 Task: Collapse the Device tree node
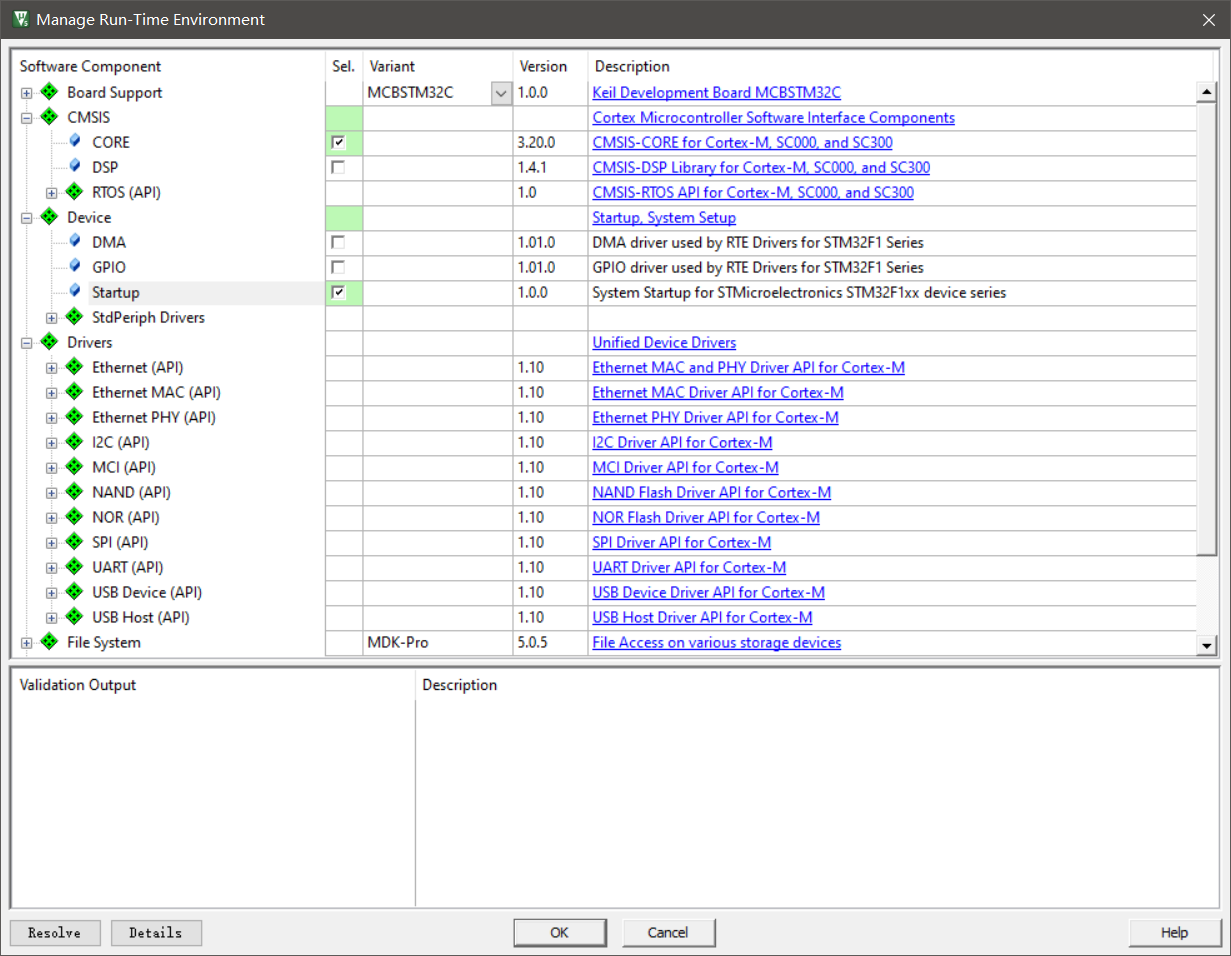point(26,218)
